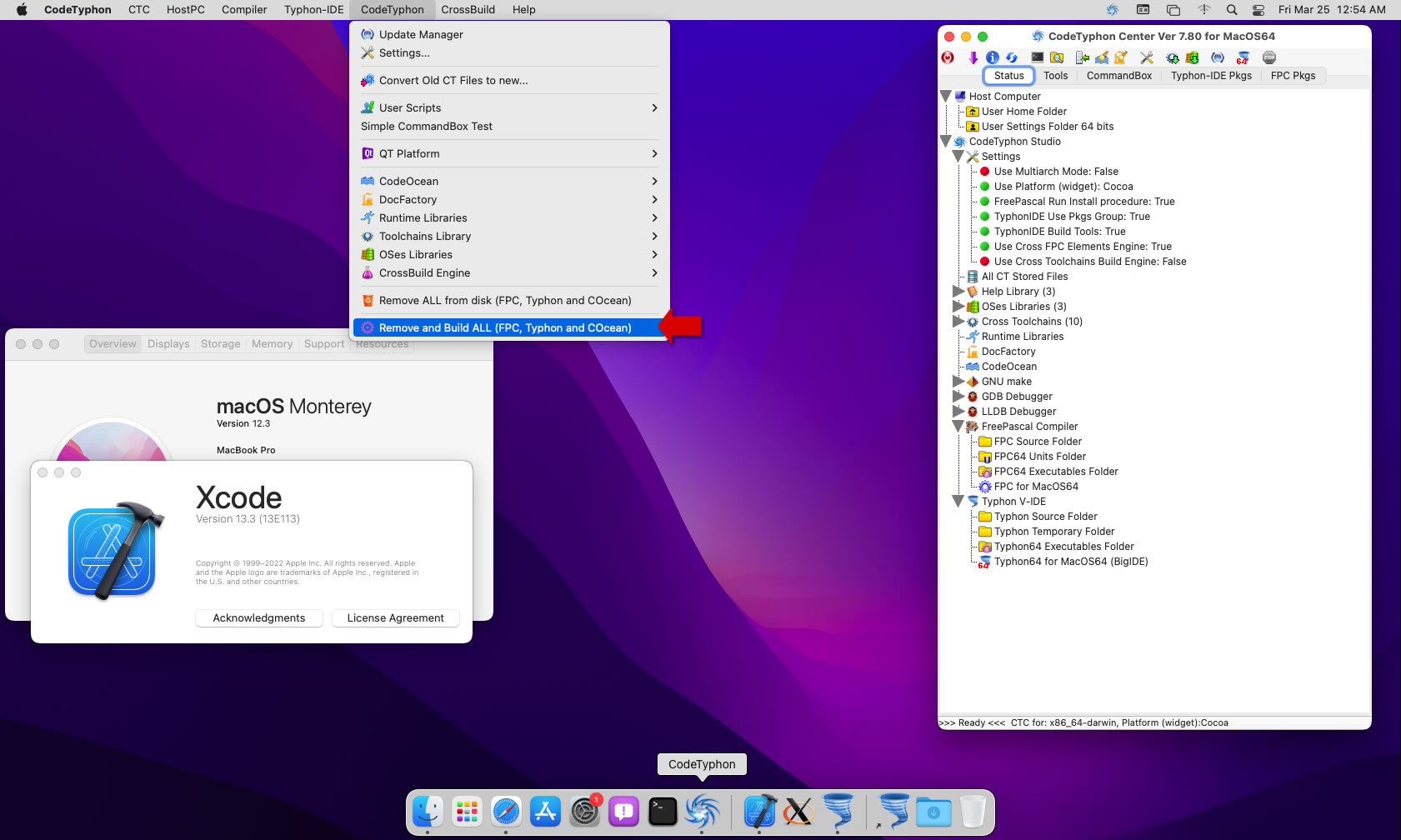
Task: Click the red 64 typhoon toolbar icon
Action: tap(1243, 57)
